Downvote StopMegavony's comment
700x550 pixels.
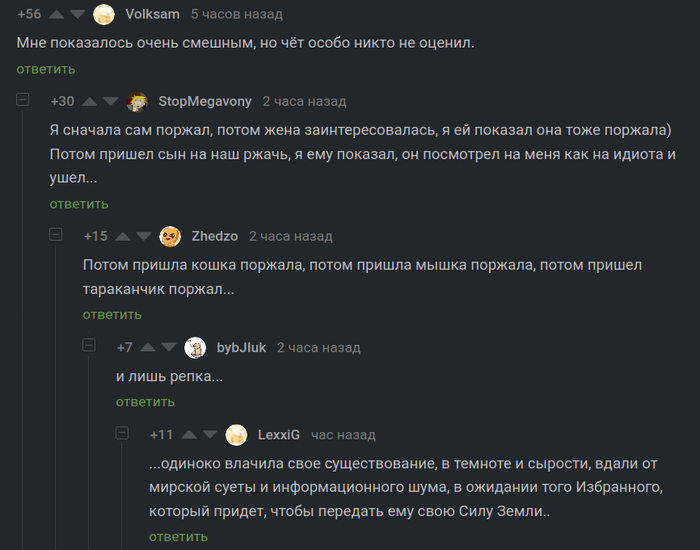click(x=110, y=101)
